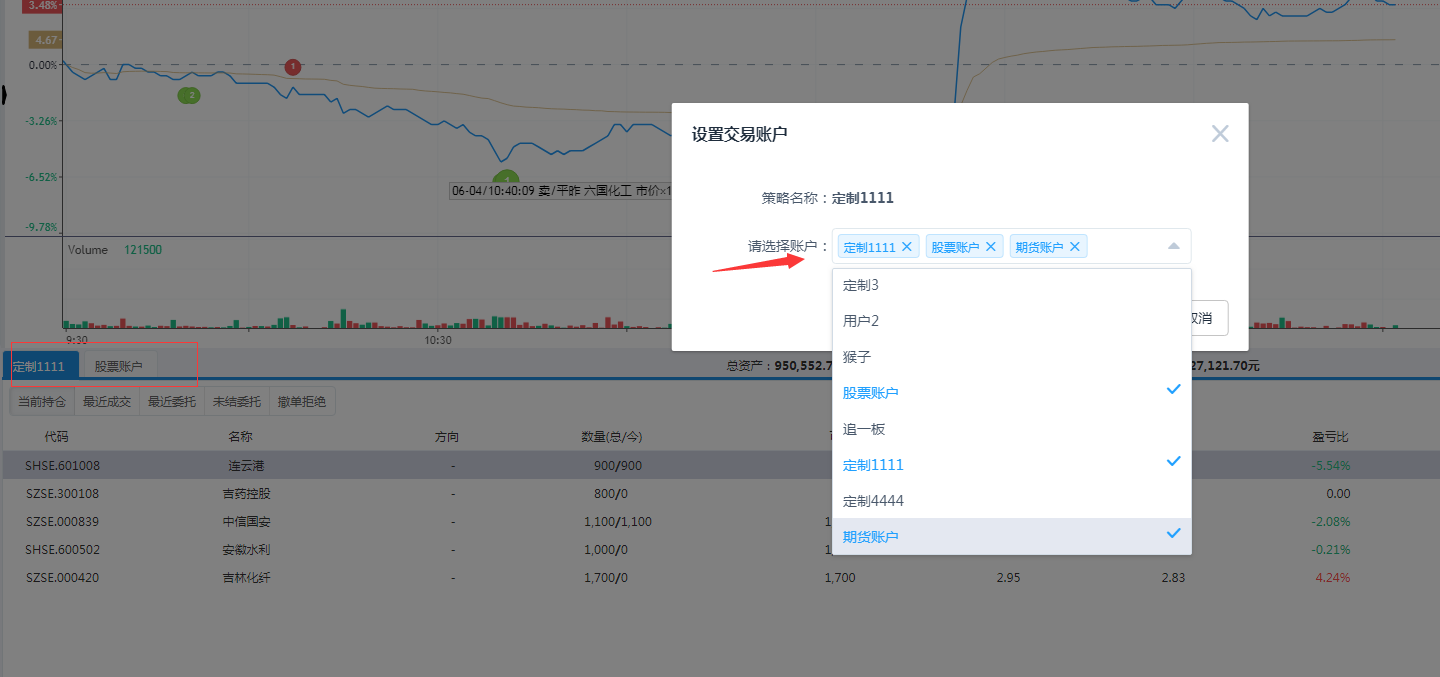Open the 当前持仓 tab
Screen dimensions: 1440x677
pyautogui.click(x=43, y=402)
